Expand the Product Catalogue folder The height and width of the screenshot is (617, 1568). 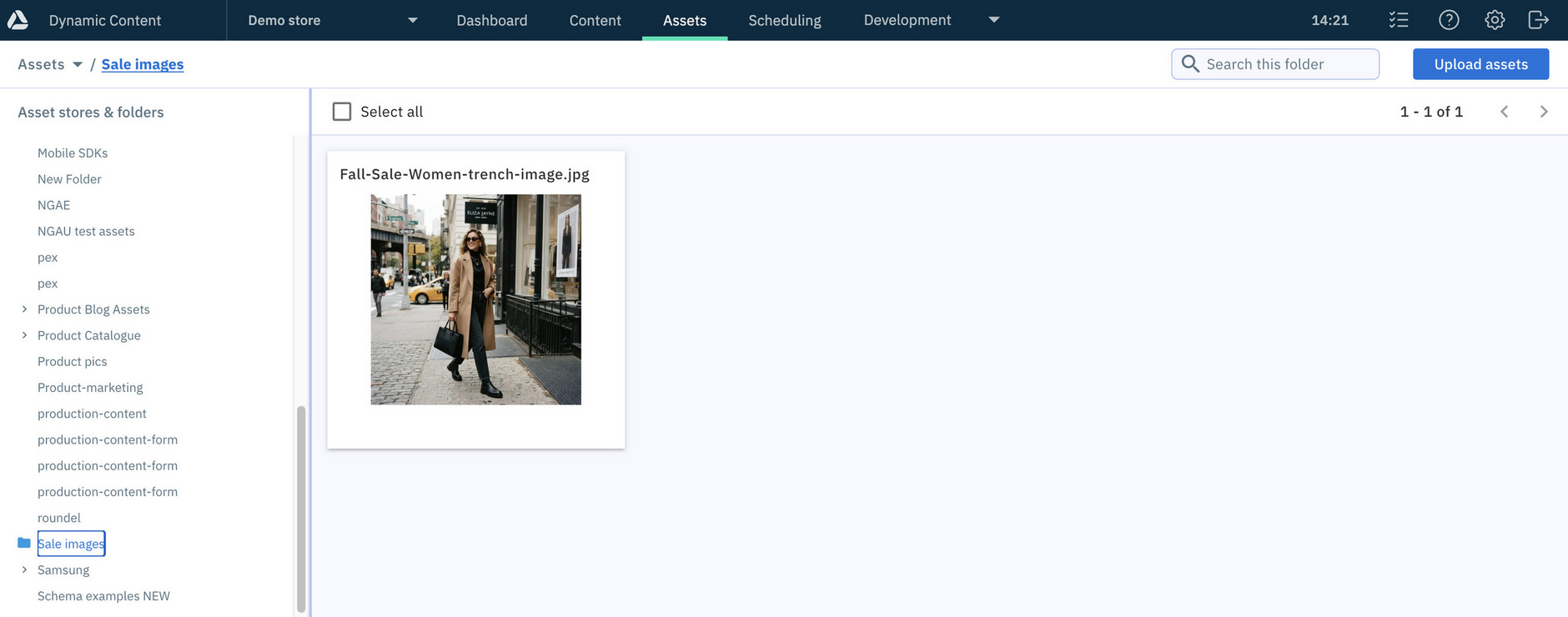[24, 335]
